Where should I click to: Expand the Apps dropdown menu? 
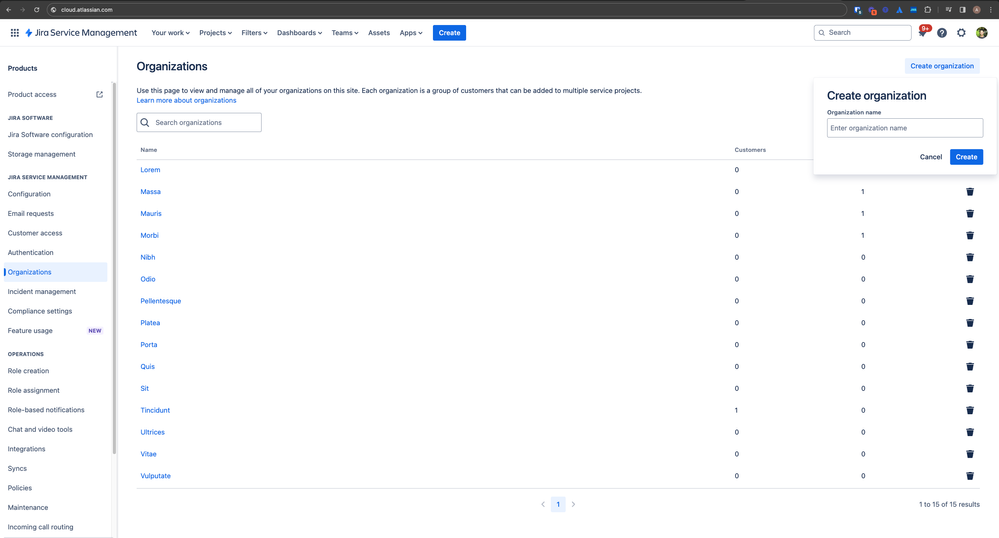[411, 33]
